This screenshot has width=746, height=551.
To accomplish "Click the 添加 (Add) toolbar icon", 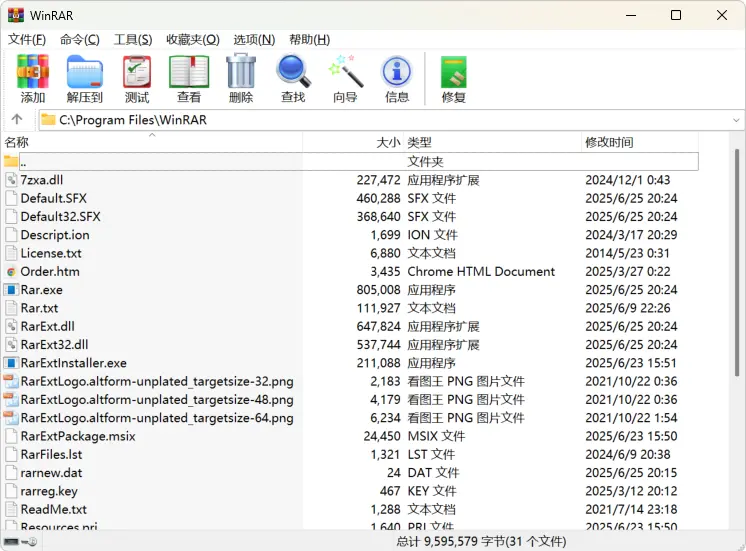I will 32,71.
